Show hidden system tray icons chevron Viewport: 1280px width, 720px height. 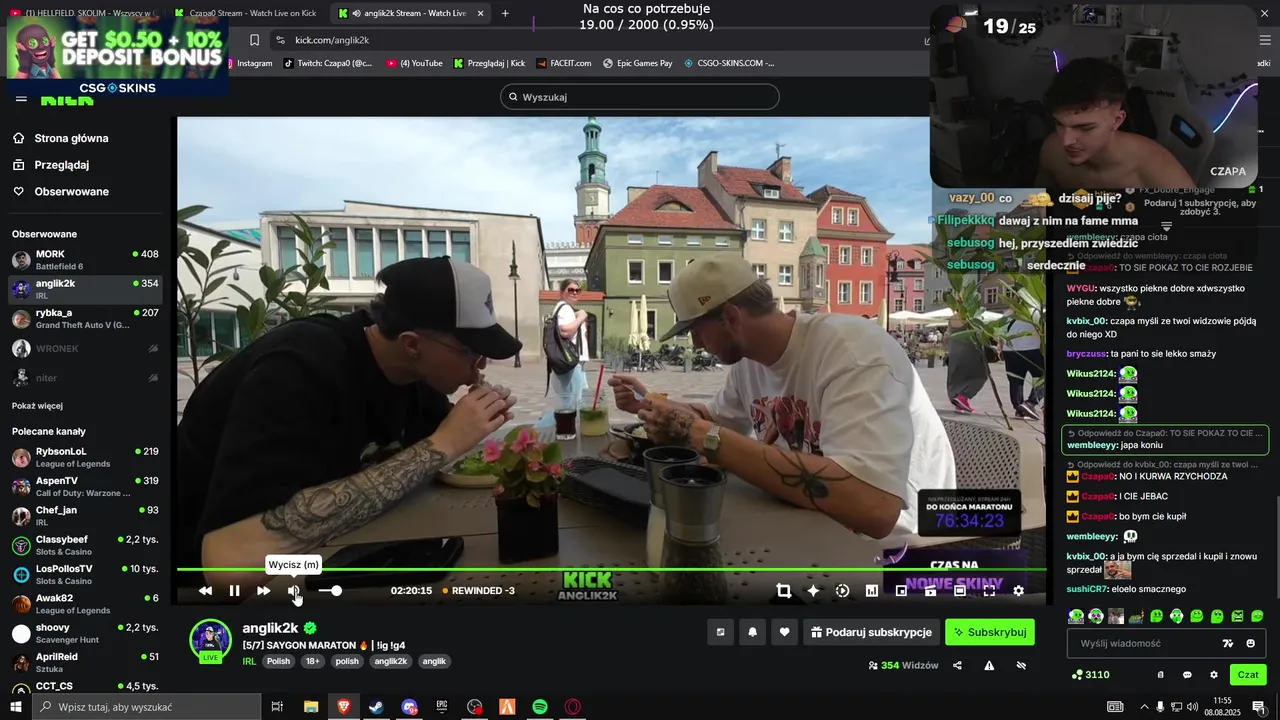coord(1144,707)
